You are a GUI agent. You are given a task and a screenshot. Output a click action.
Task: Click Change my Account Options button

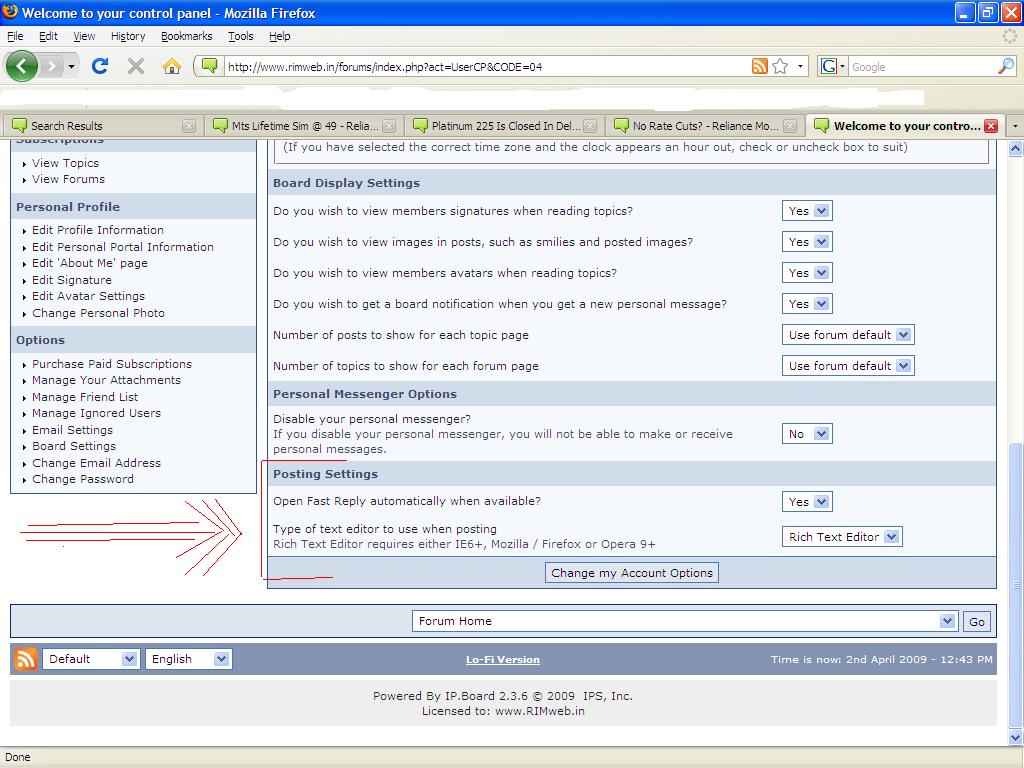(632, 573)
